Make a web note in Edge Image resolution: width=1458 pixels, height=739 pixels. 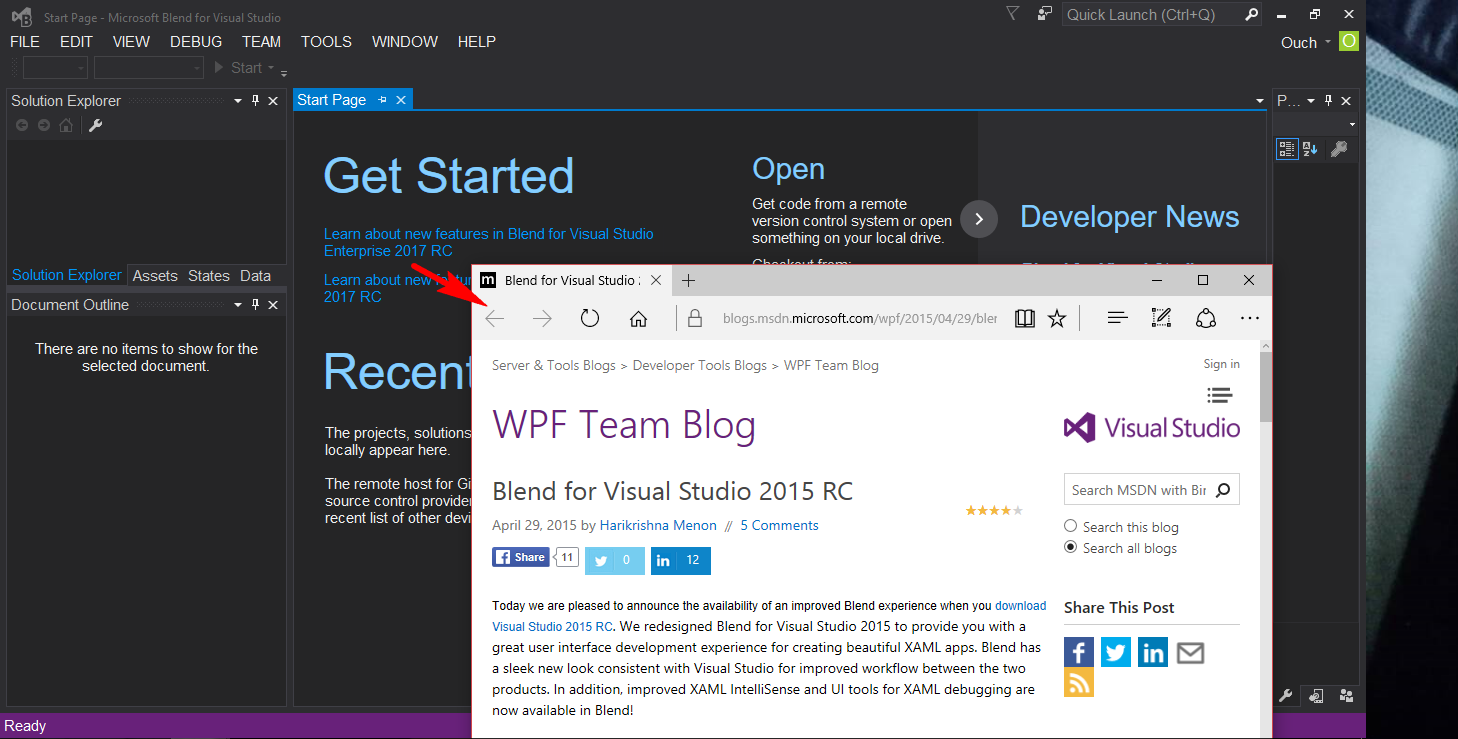point(1161,318)
